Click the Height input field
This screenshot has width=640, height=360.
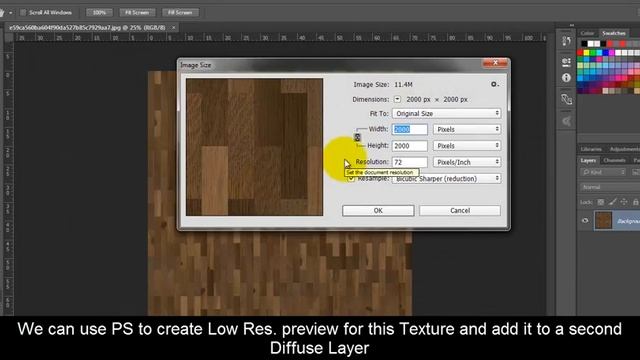(x=410, y=146)
